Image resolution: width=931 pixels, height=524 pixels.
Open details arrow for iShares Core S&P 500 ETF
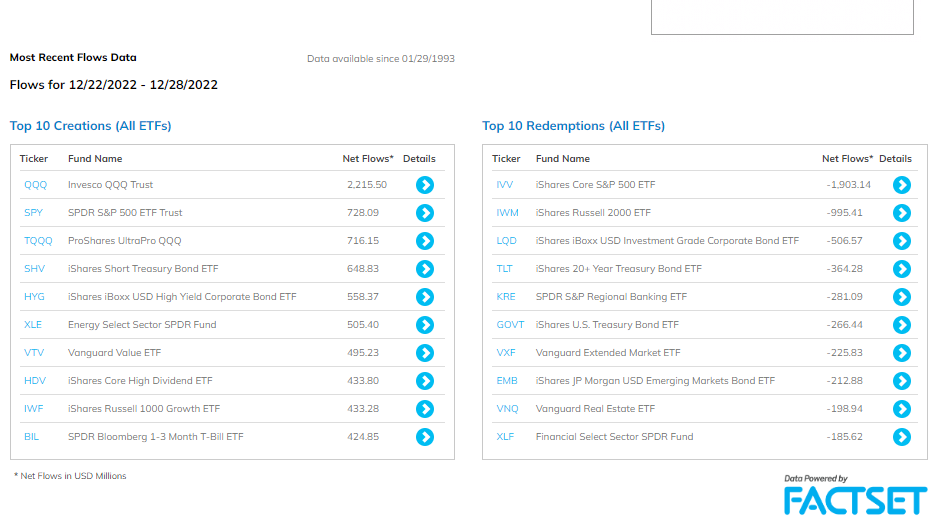[901, 185]
